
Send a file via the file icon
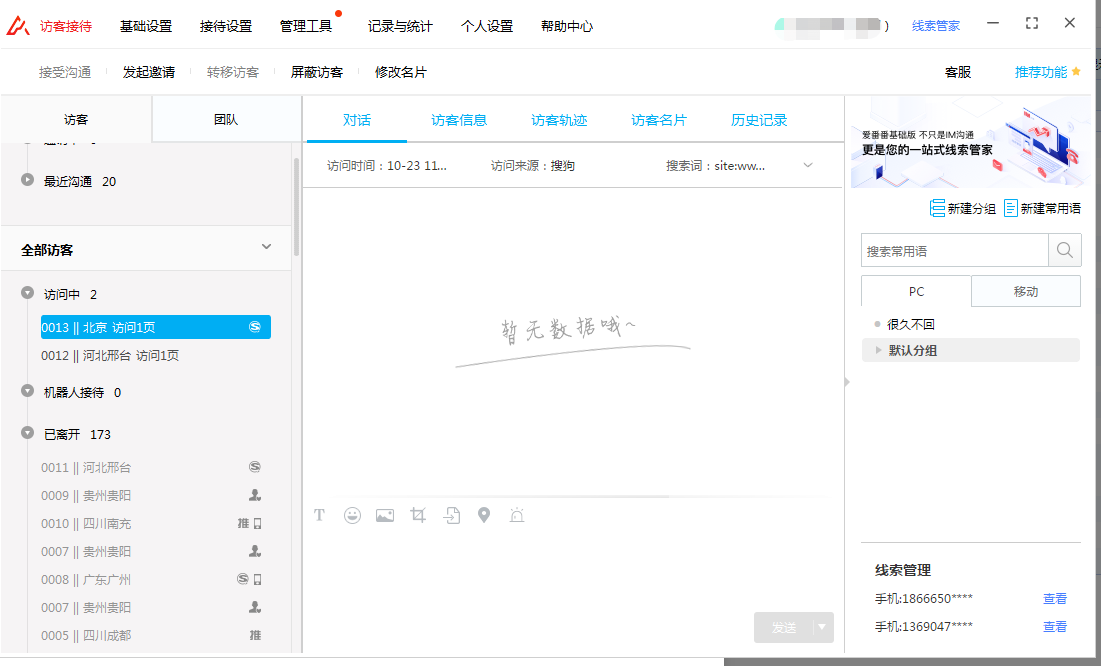click(x=451, y=516)
